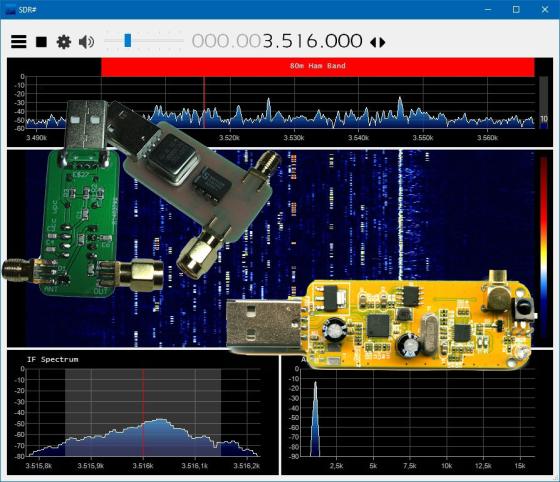Click the audio spectrum tone peak
Screen dimensions: 560x482
(315, 418)
